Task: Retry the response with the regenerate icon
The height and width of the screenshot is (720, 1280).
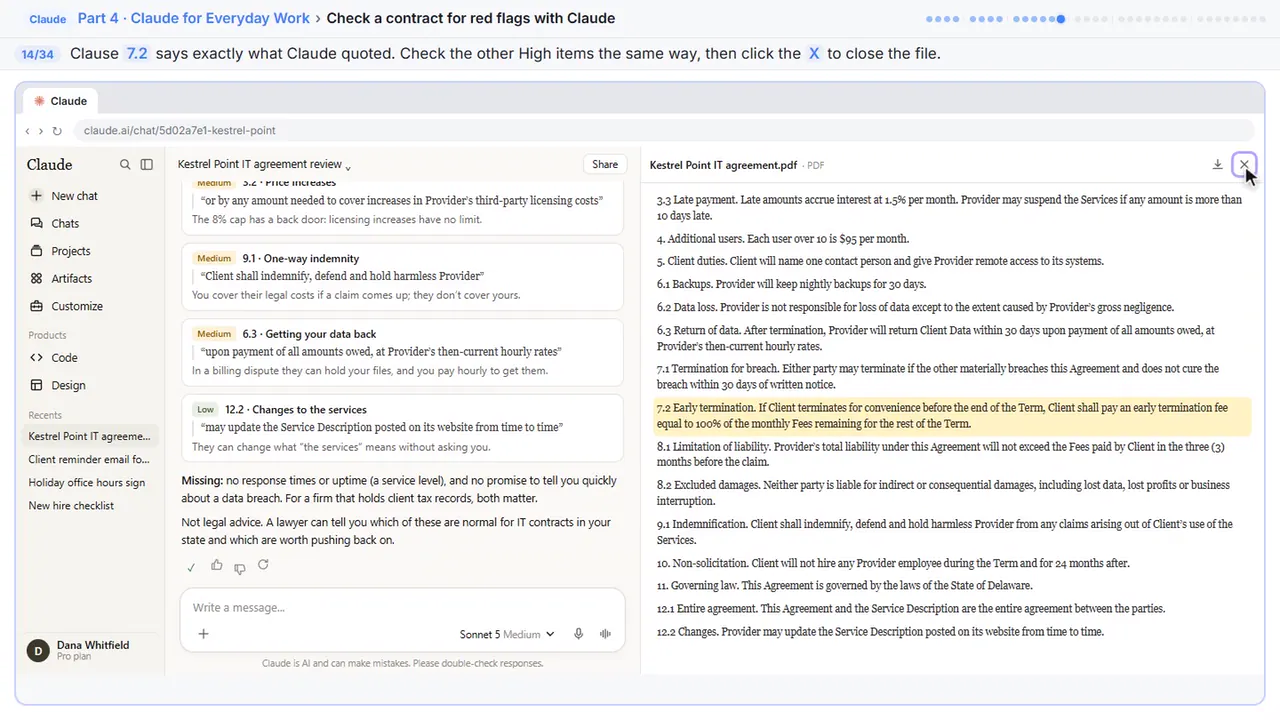Action: pos(263,566)
